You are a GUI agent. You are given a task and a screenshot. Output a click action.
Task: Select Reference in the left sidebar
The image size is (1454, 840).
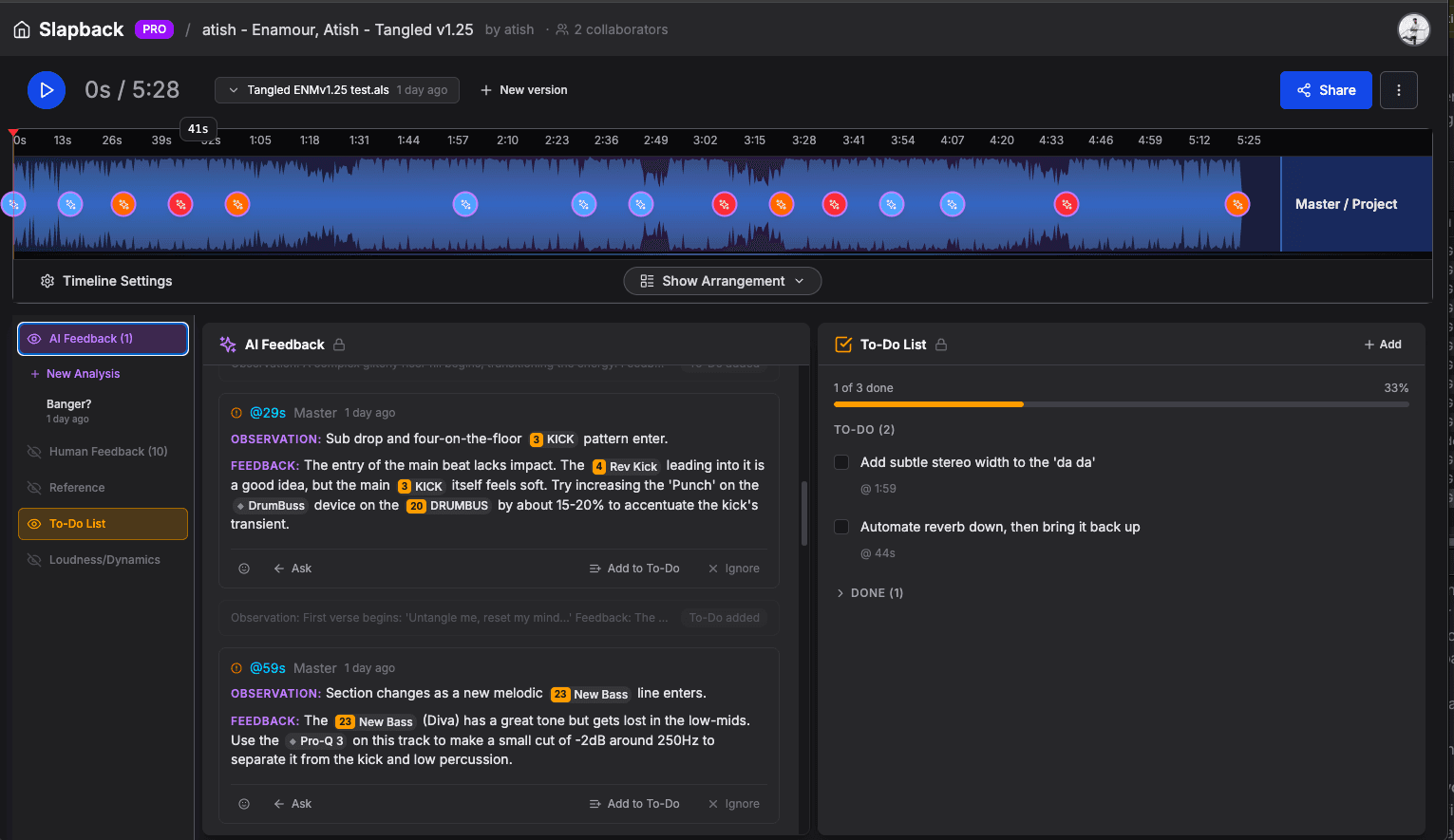76,487
